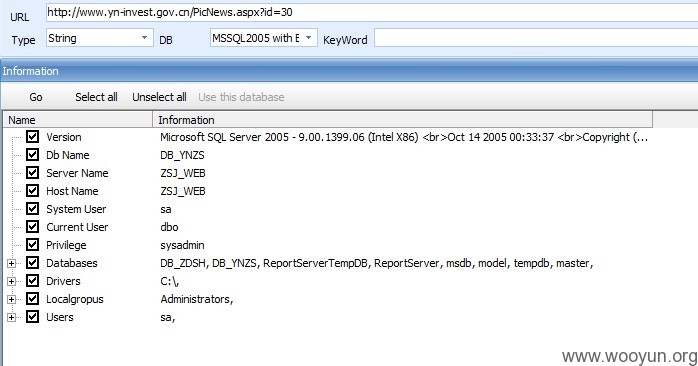The height and width of the screenshot is (366, 698).
Task: Click Unselect all in toolbar
Action: (159, 97)
